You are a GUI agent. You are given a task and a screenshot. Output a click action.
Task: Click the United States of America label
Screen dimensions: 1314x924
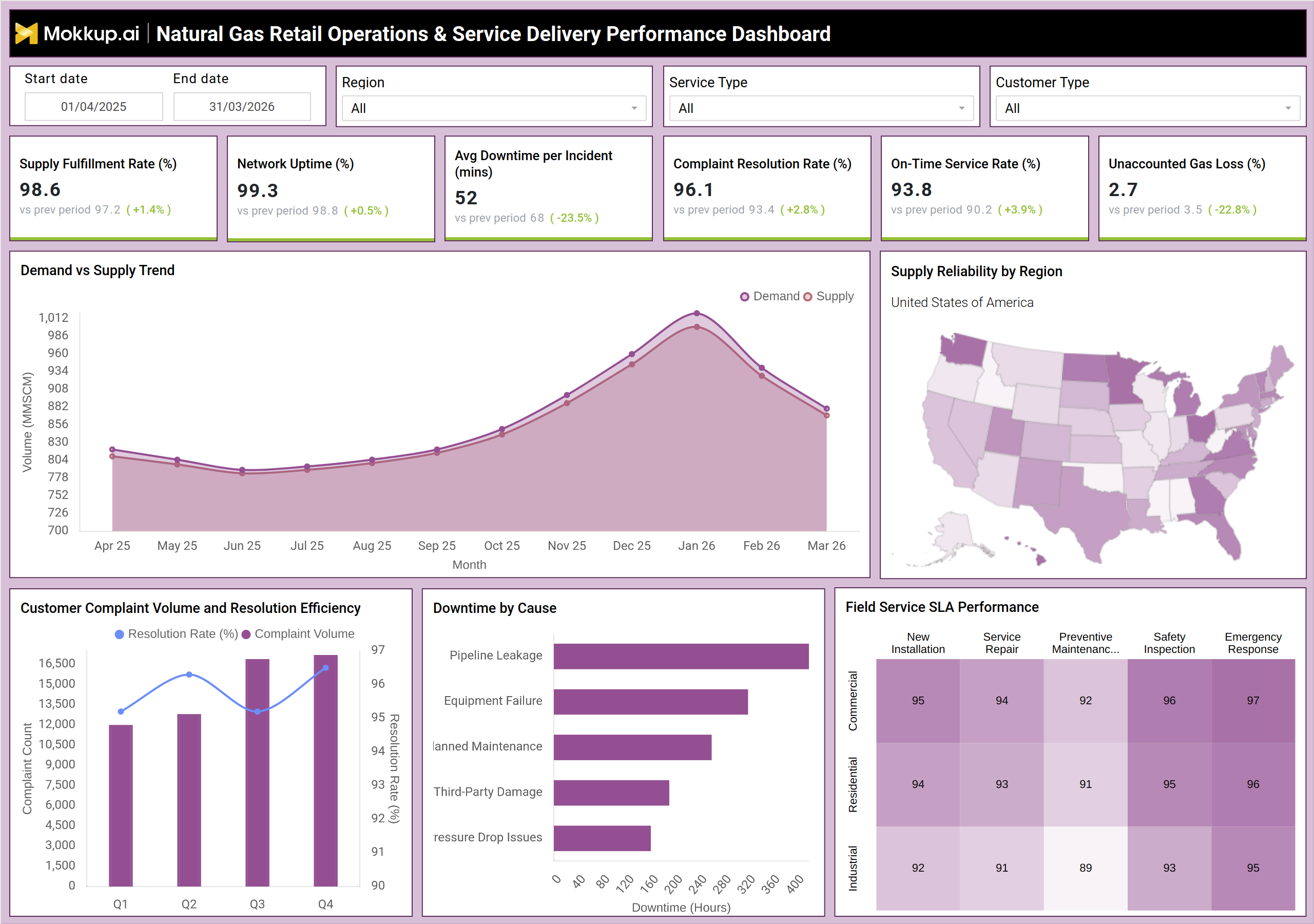click(x=962, y=302)
